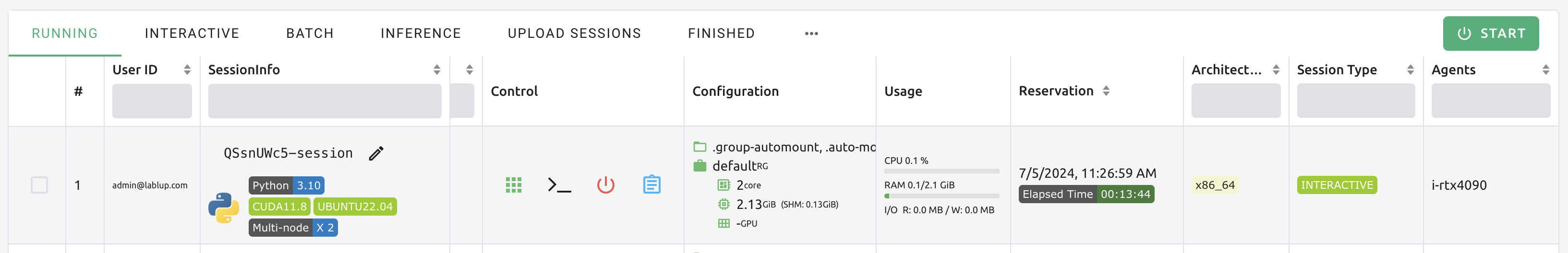Click the three-dots more tabs icon
The image size is (1568, 253).
coord(811,34)
